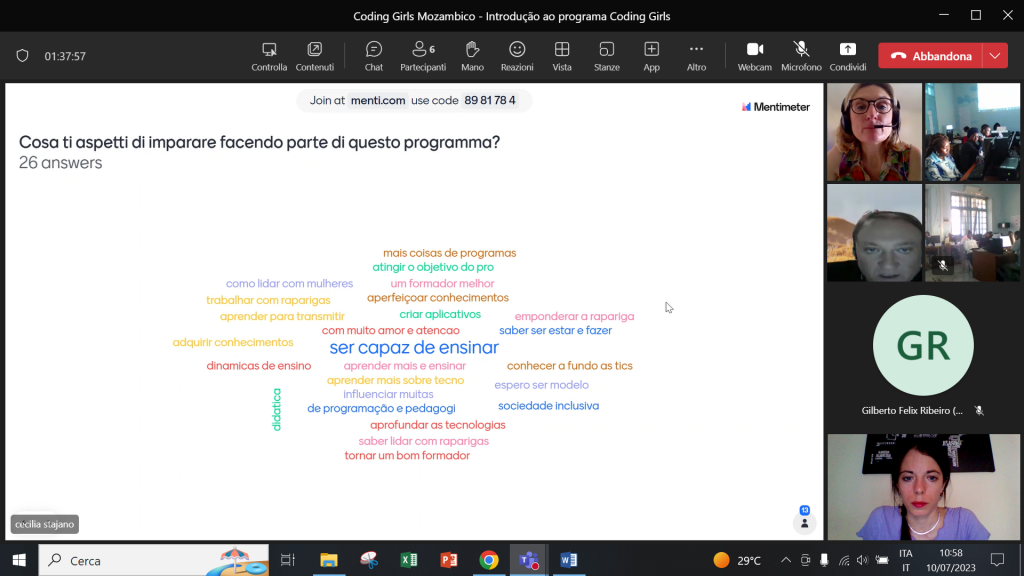Click the phrase 'tornar um bom formador'

407,456
